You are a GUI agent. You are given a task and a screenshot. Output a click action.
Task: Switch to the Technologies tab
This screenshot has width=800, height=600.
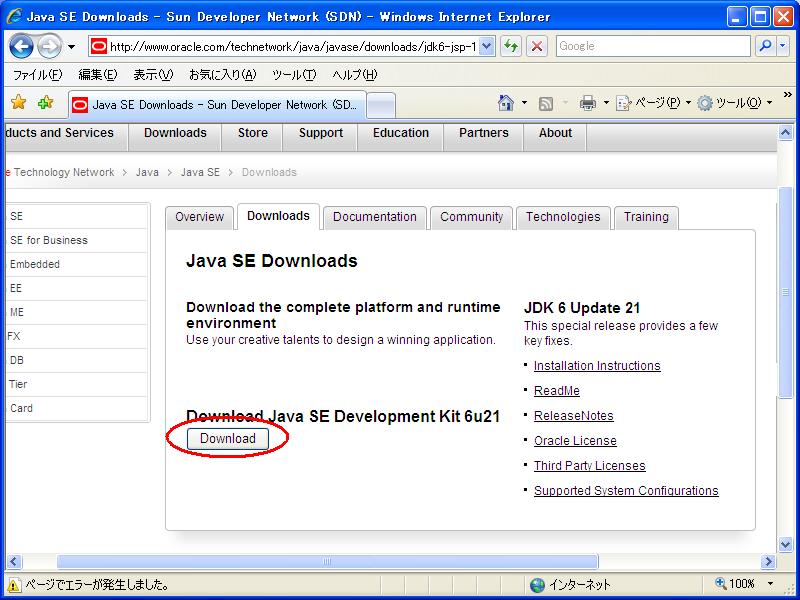pyautogui.click(x=563, y=217)
